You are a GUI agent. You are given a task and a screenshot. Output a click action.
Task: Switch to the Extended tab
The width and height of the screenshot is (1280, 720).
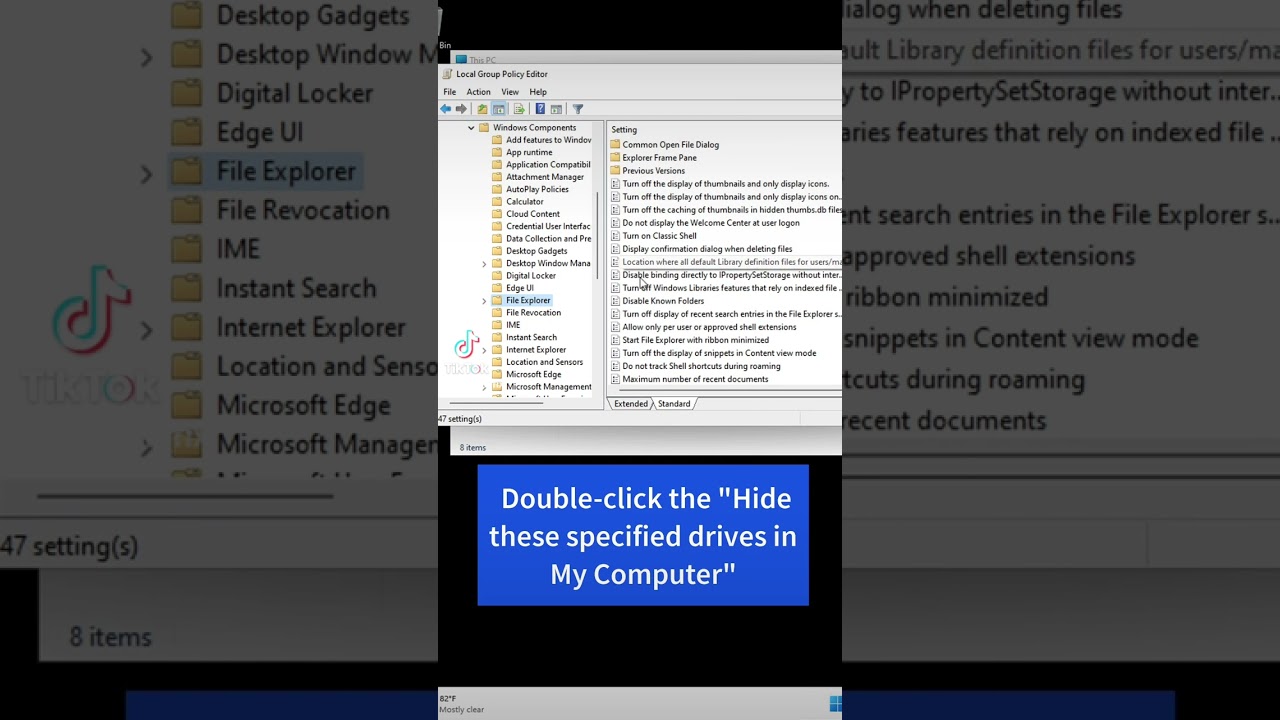[x=631, y=404]
